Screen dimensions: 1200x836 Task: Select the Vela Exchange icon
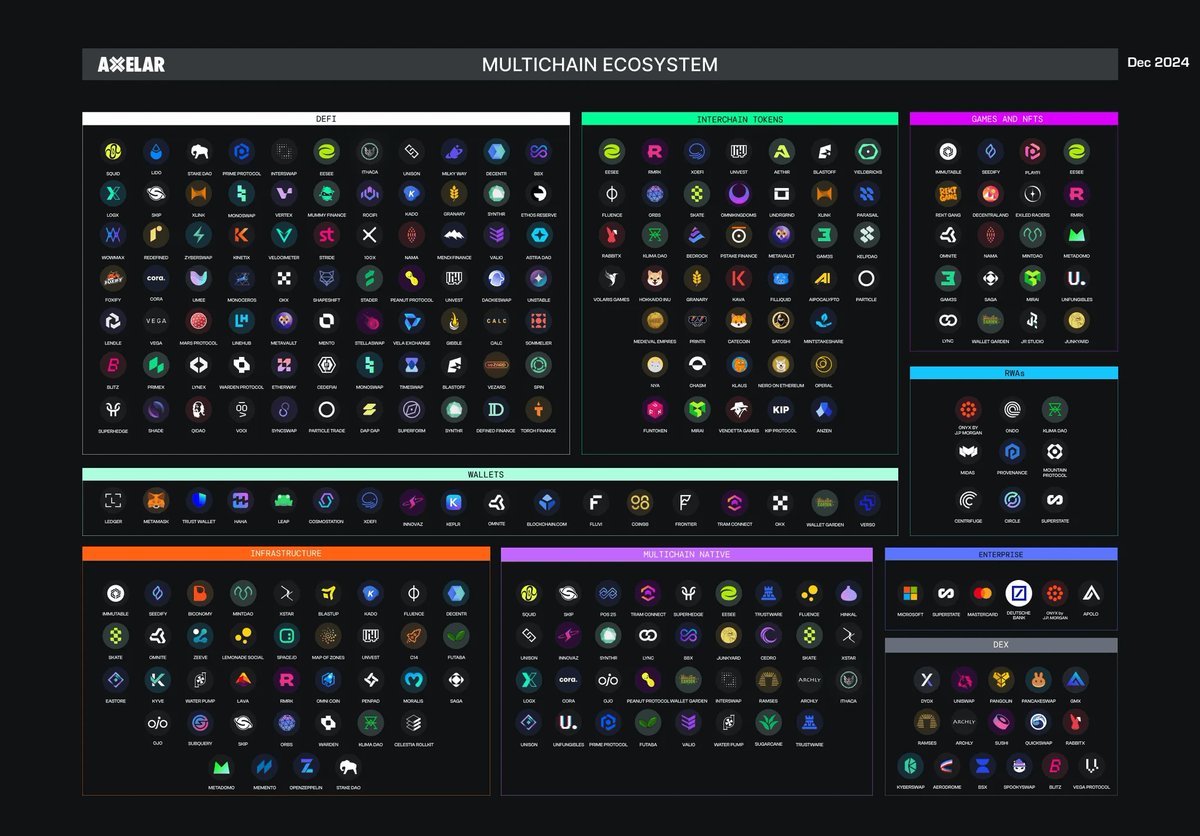411,321
